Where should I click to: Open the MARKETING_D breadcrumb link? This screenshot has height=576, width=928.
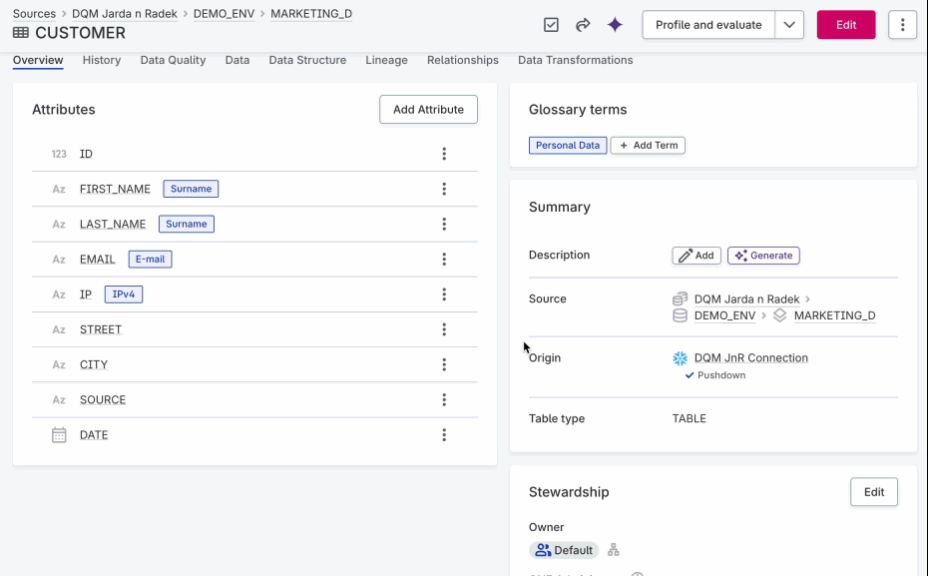click(311, 14)
